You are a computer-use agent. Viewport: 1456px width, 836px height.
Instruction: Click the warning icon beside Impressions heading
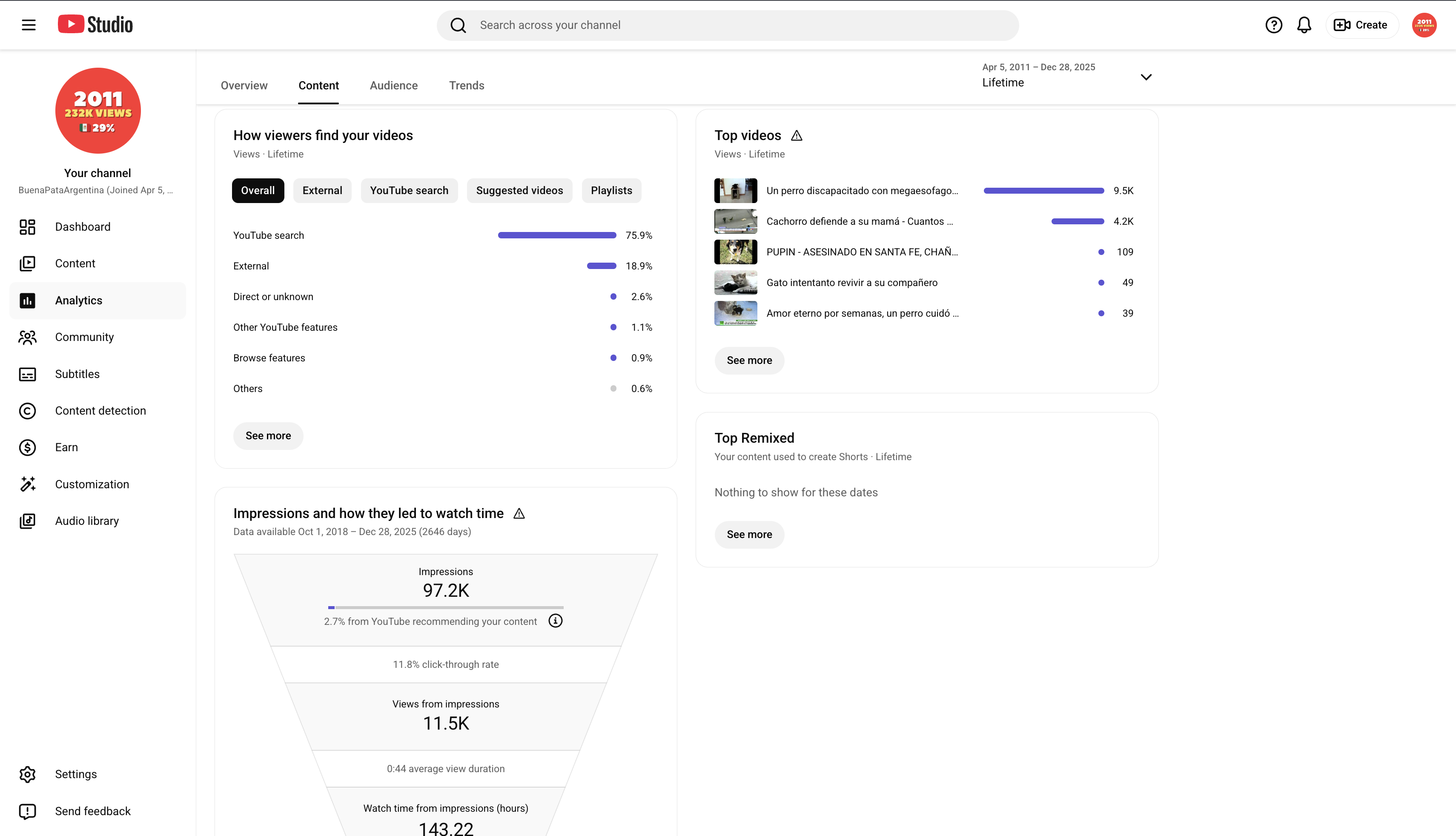click(519, 513)
